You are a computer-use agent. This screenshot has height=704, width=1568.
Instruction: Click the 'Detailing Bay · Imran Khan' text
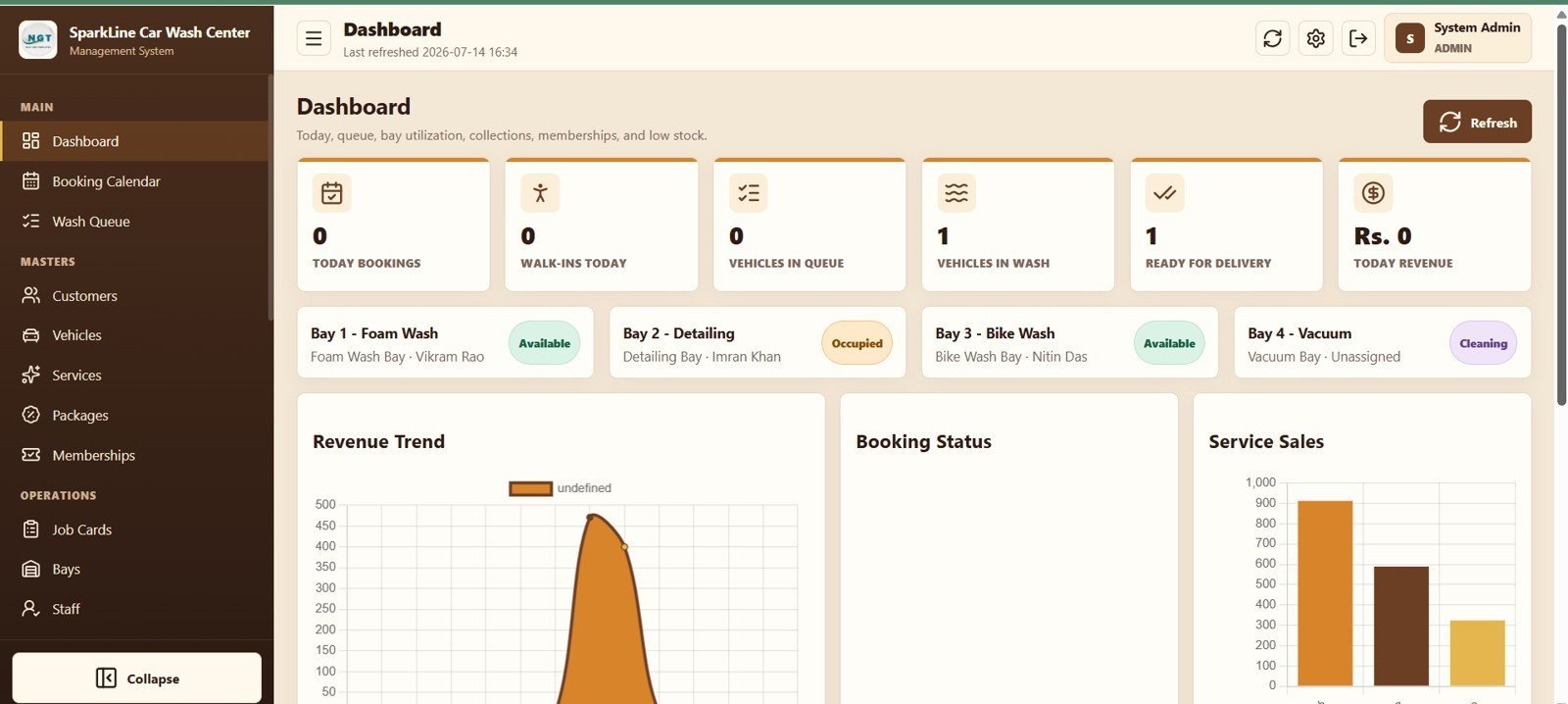click(x=702, y=357)
